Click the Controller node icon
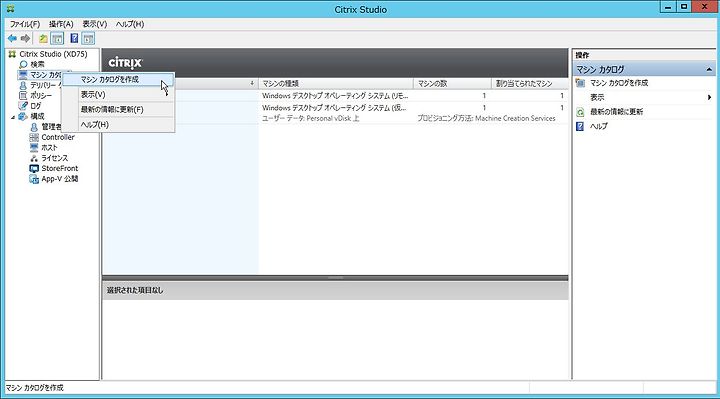Viewport: 720px width, 399px height. coord(34,137)
